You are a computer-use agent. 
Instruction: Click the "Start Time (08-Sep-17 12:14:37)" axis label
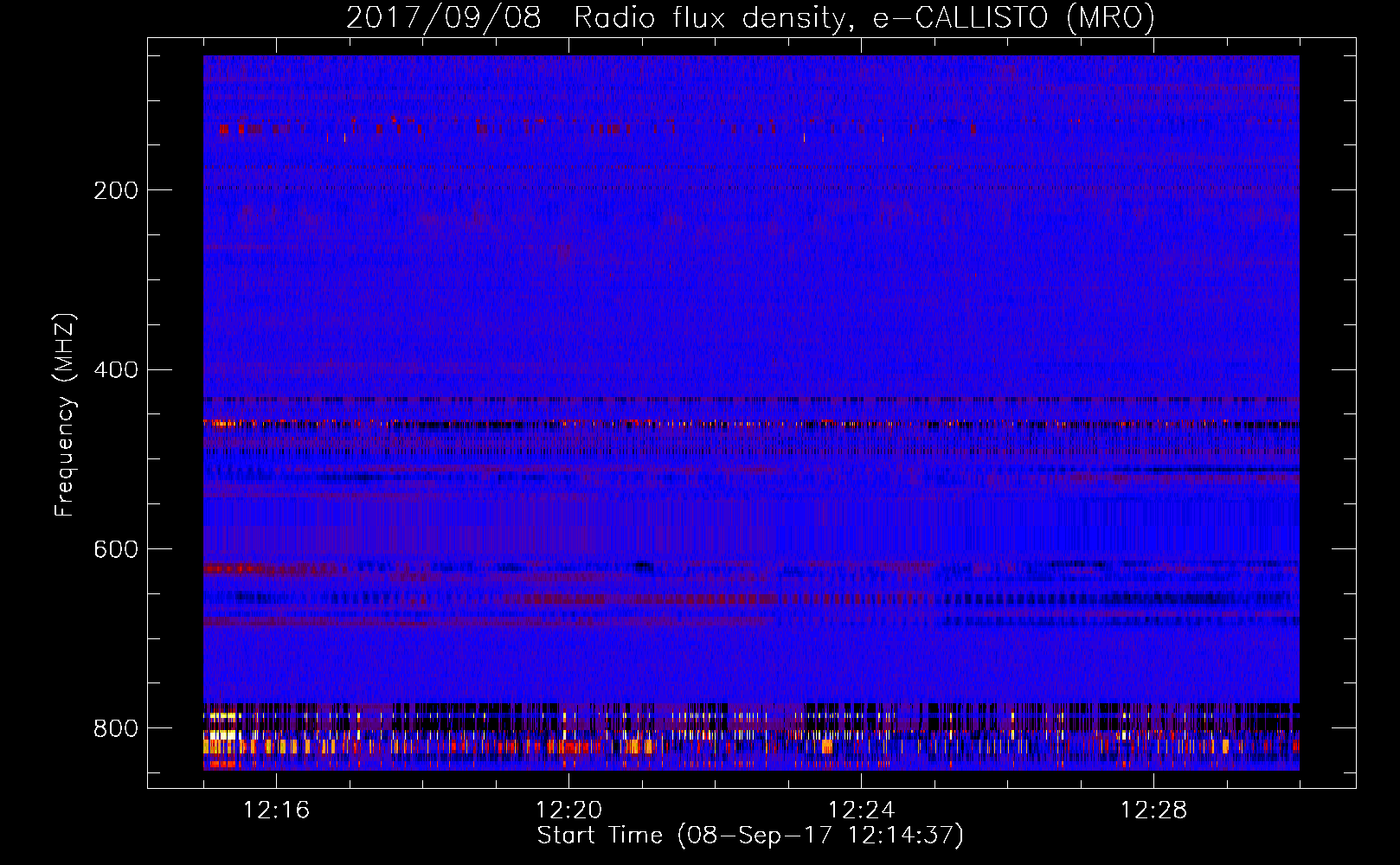(750, 836)
